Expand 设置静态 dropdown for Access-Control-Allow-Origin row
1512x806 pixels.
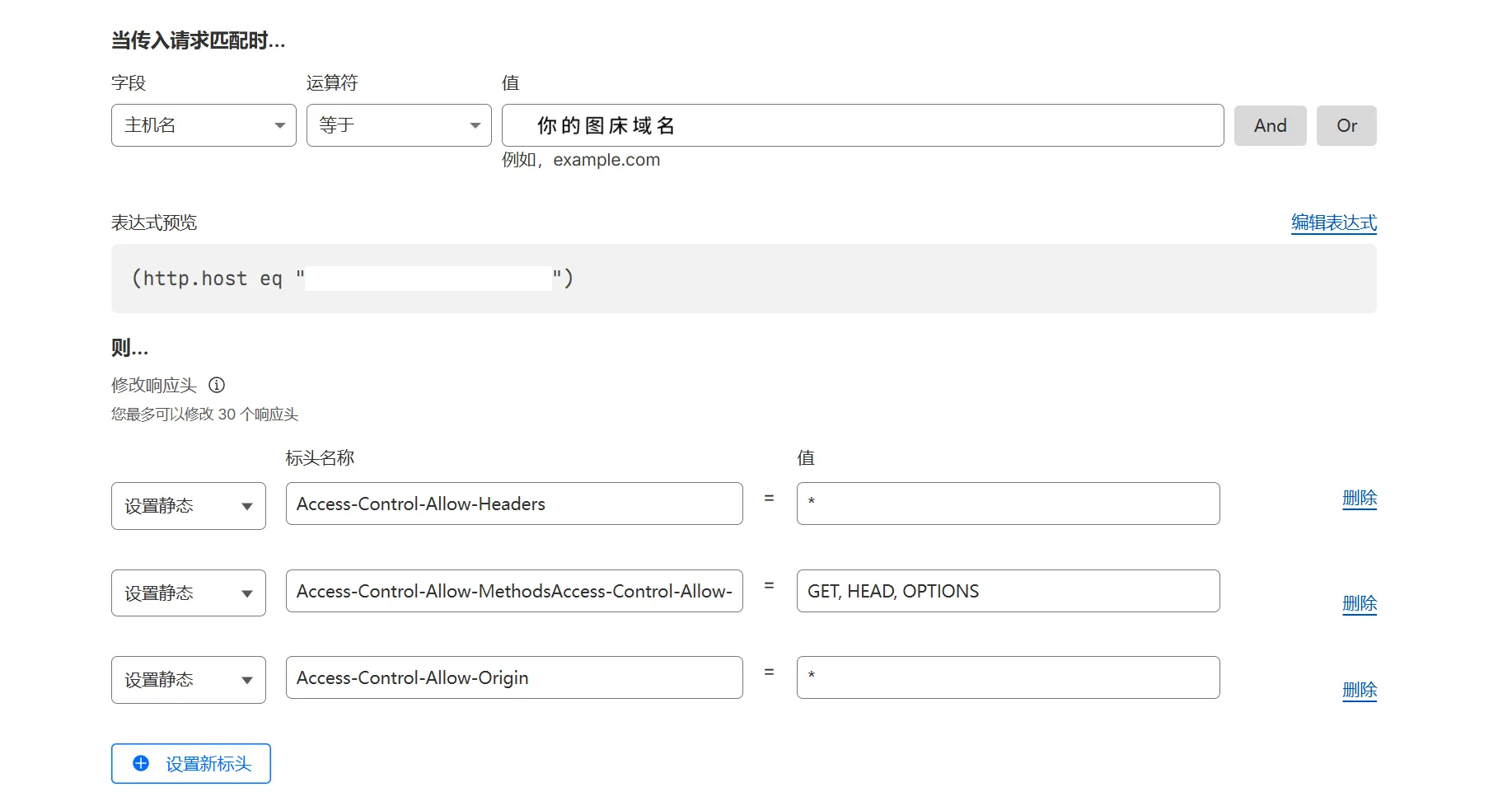(188, 680)
